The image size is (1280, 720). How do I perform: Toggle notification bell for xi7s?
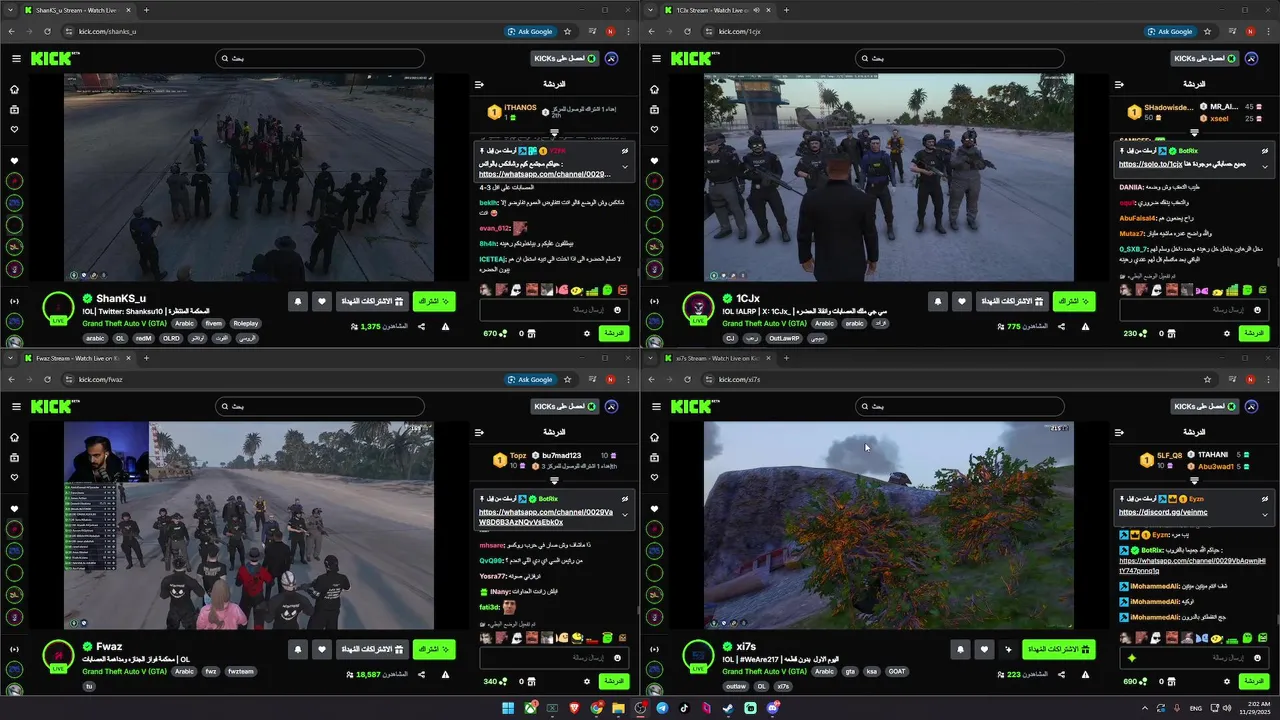point(960,649)
